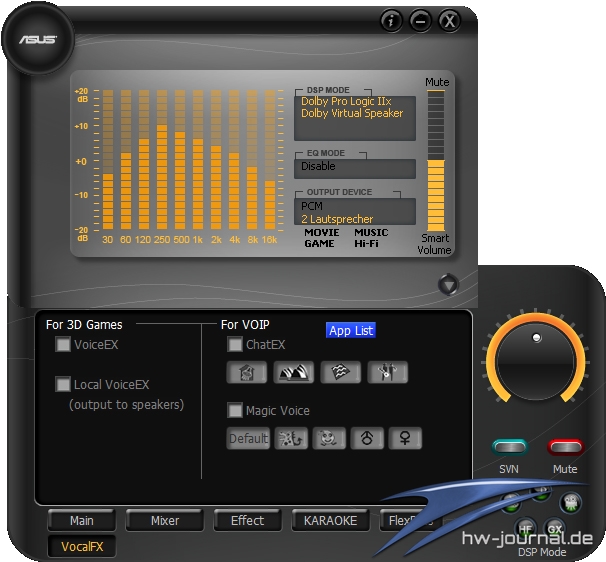Enable the VoiceEX checkbox
This screenshot has width=606, height=562.
coord(63,344)
